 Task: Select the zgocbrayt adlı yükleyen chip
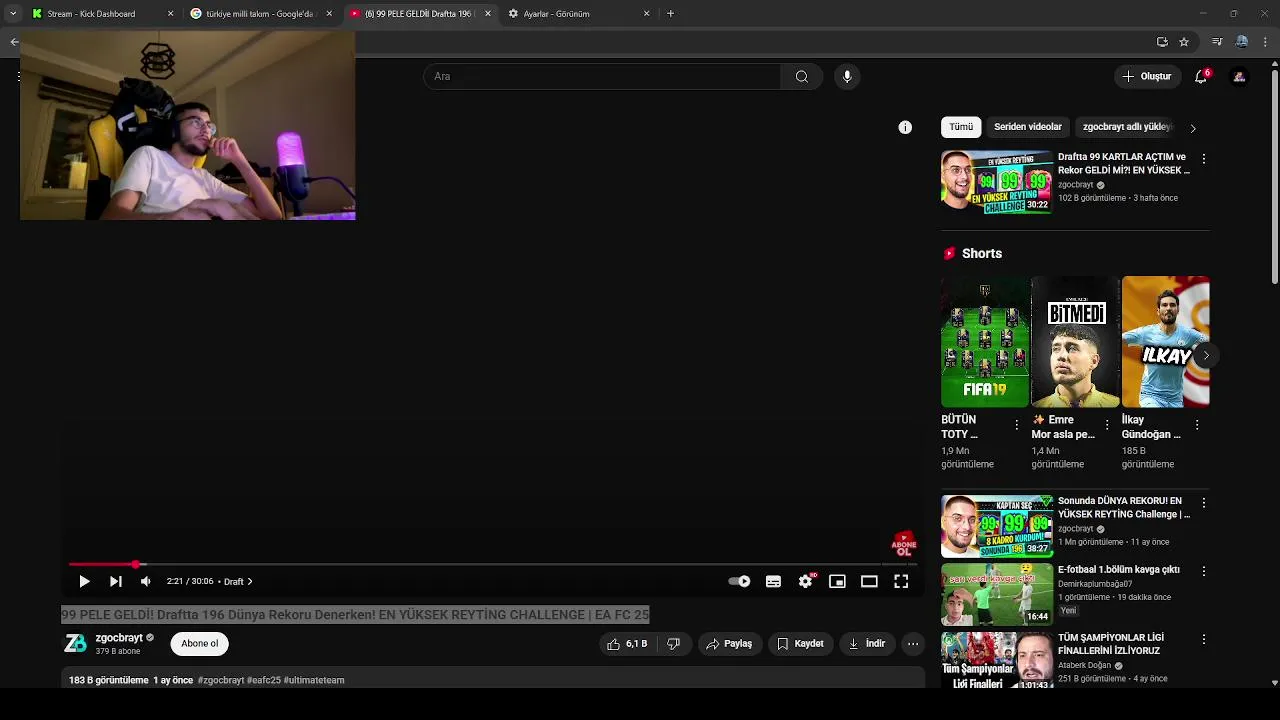click(x=1126, y=127)
